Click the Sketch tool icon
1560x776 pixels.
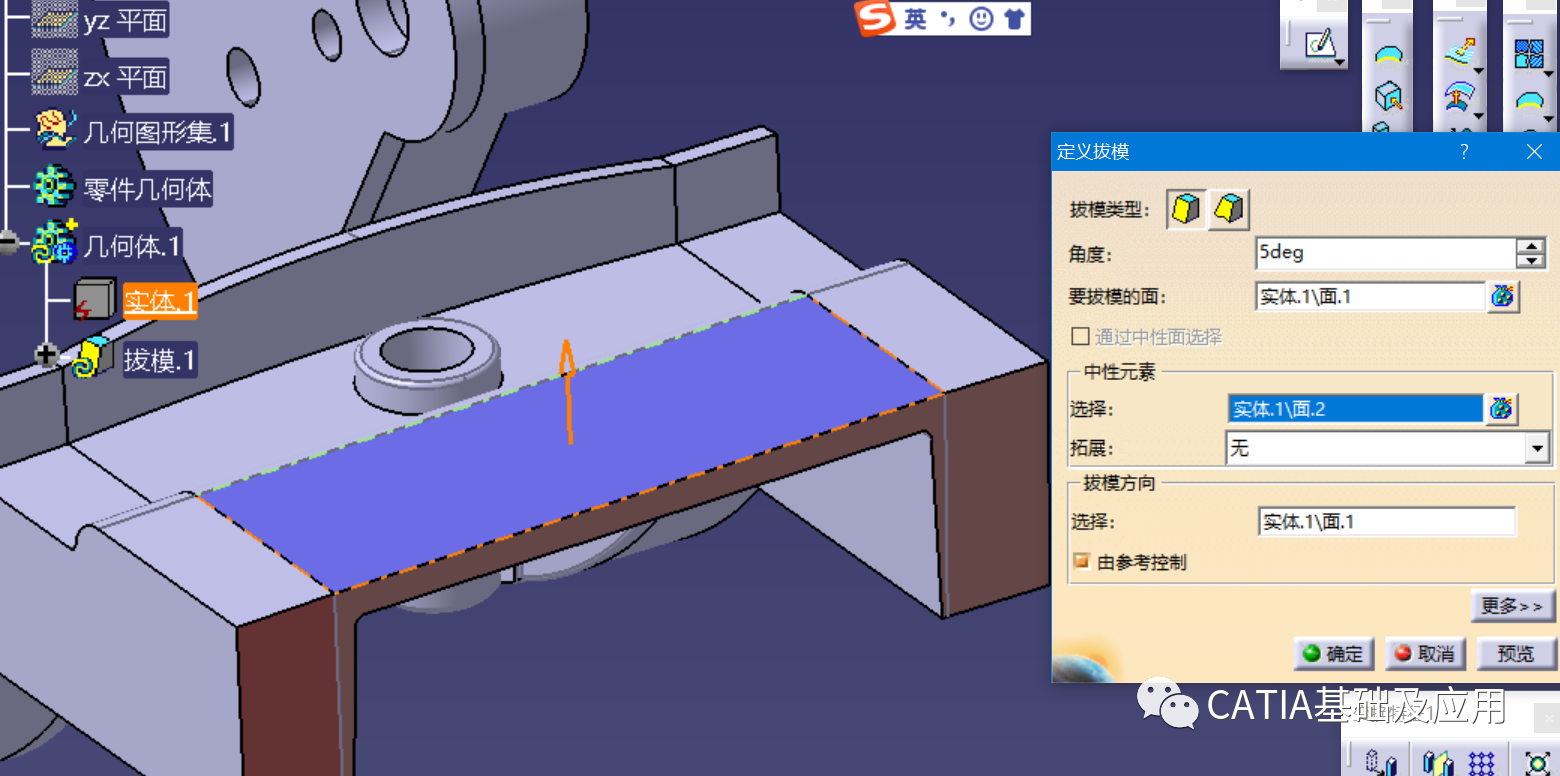pyautogui.click(x=1320, y=43)
